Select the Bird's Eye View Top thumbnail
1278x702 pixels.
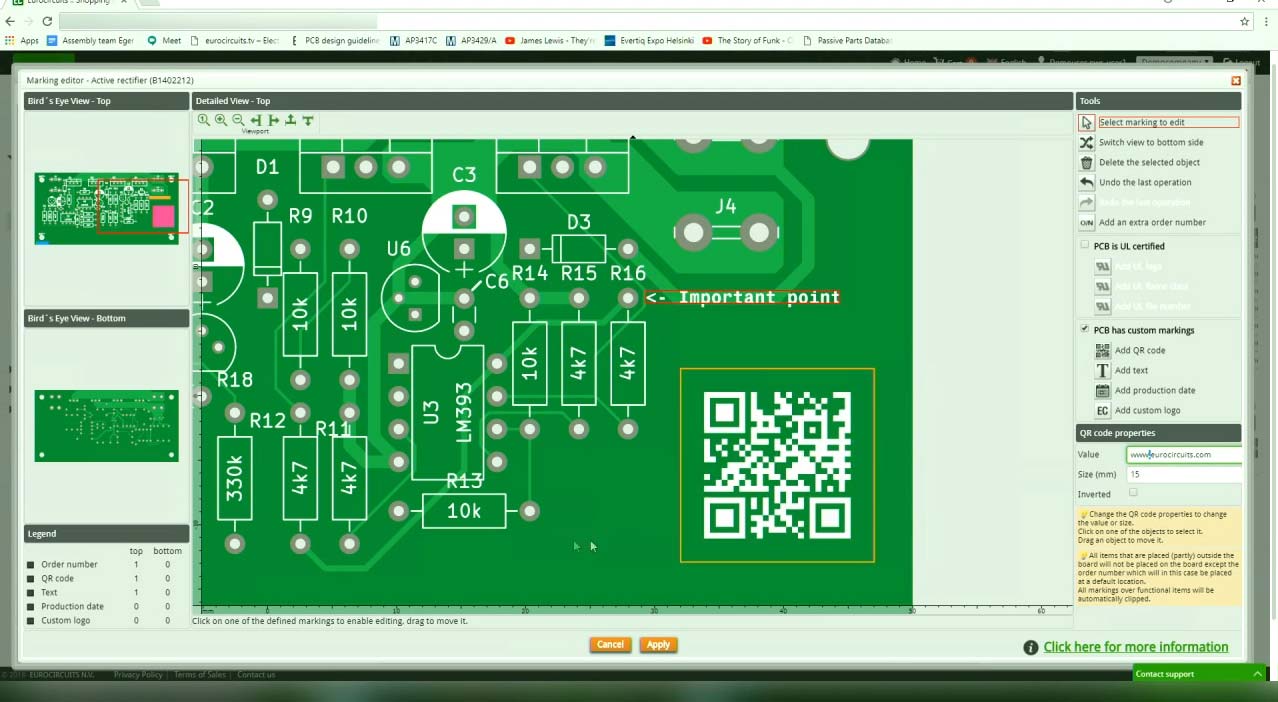coord(107,208)
